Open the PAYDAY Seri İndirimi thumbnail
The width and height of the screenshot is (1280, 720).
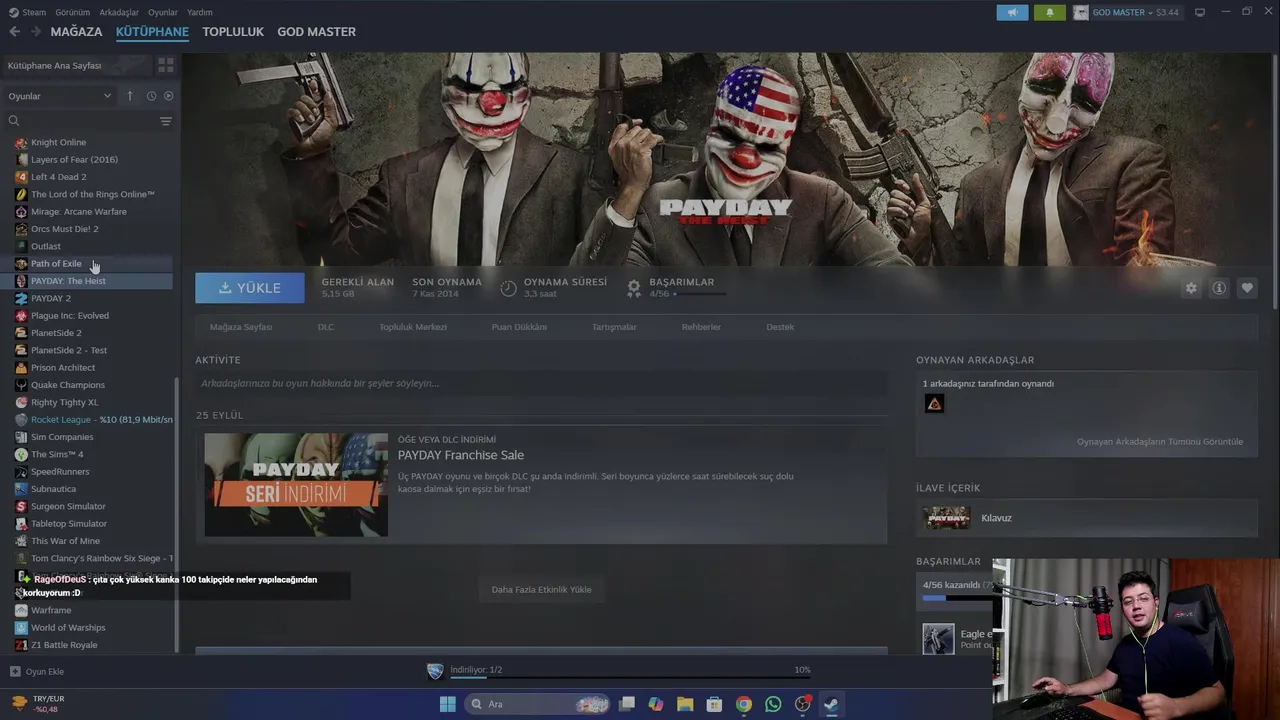click(296, 485)
